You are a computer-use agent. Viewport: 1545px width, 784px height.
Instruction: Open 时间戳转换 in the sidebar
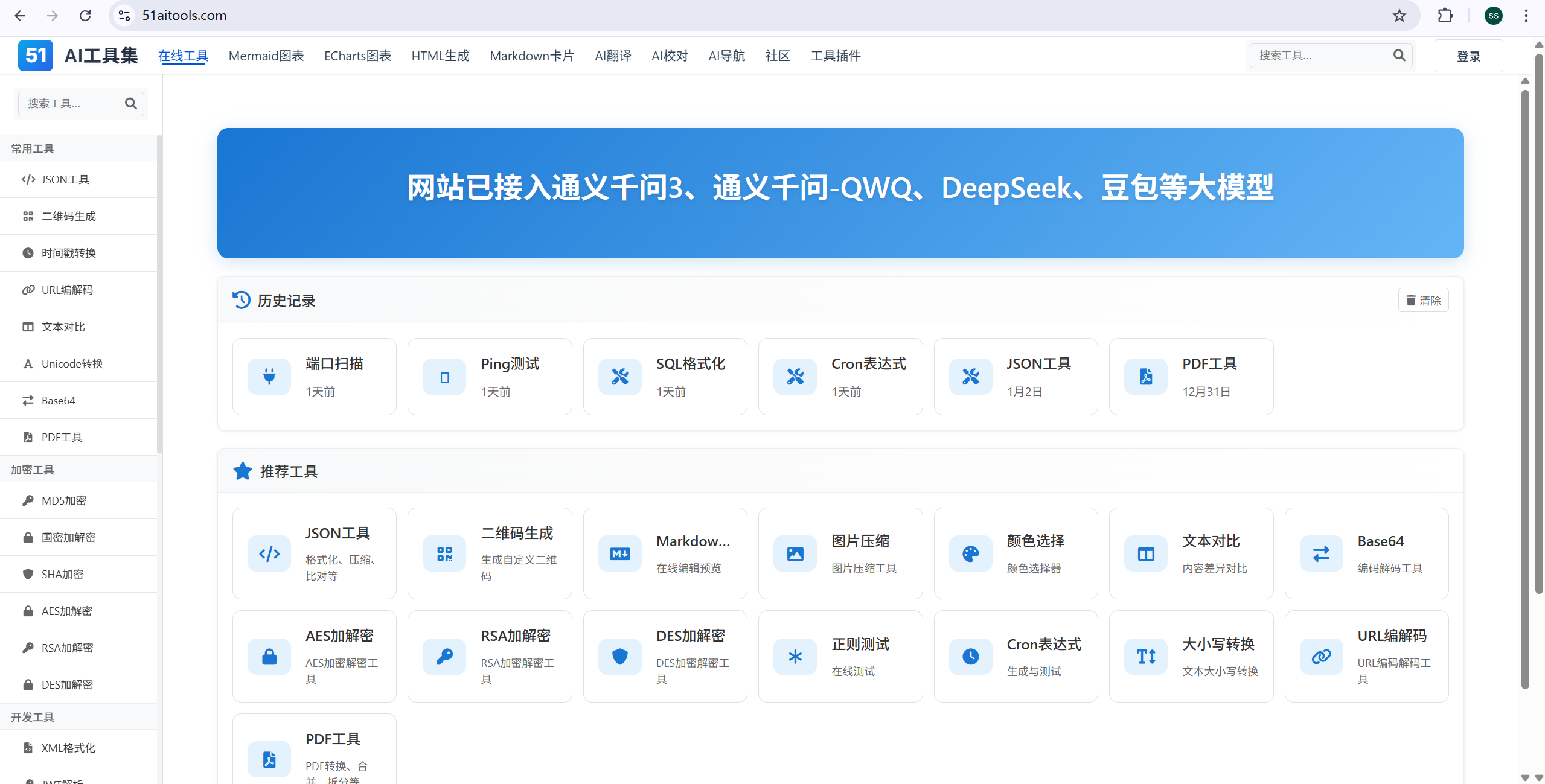coord(68,253)
